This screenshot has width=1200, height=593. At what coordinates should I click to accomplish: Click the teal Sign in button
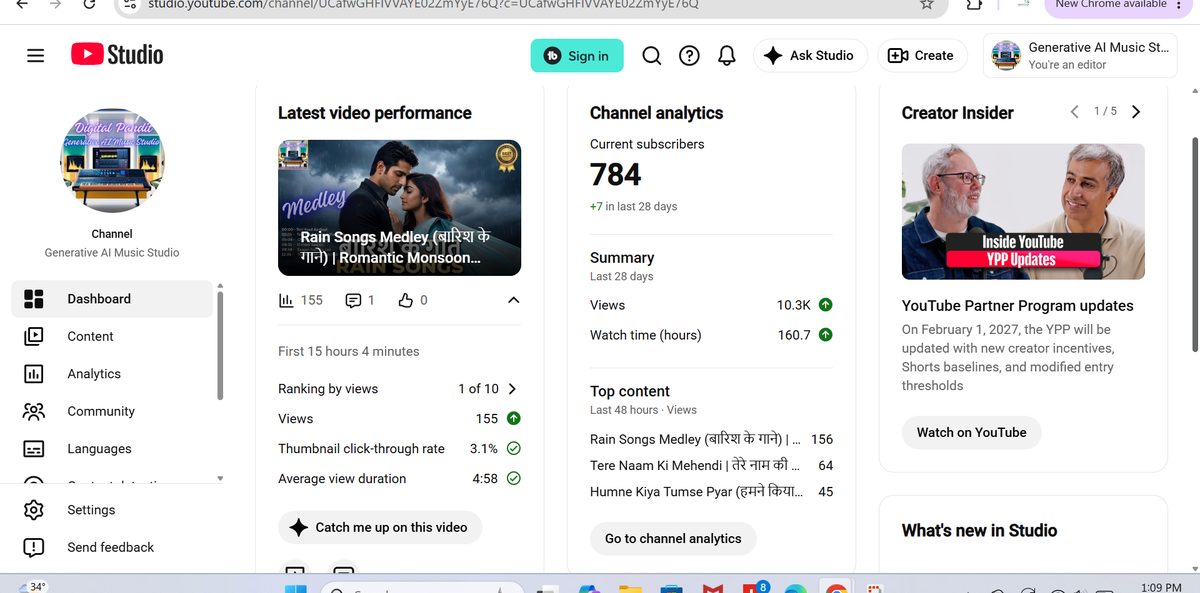tap(577, 56)
